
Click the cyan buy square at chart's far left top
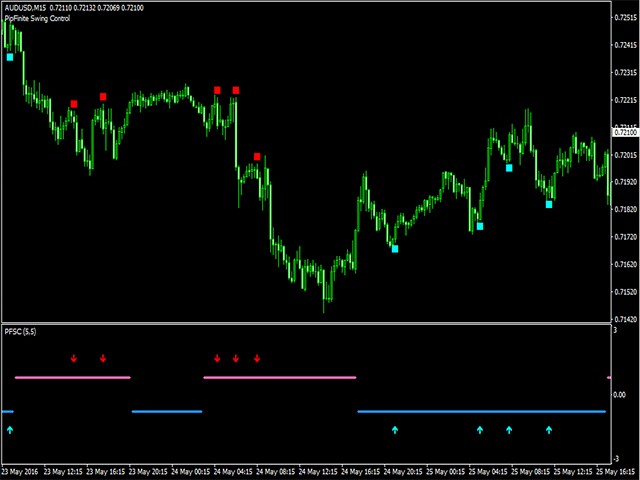pyautogui.click(x=10, y=57)
